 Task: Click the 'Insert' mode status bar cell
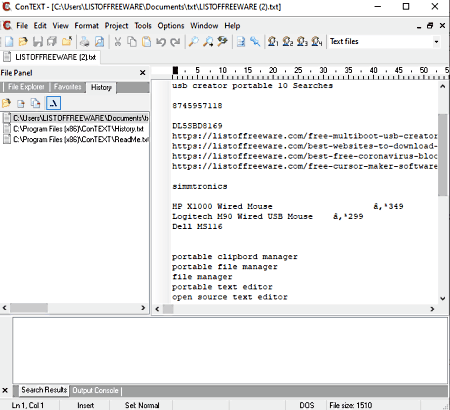86,405
